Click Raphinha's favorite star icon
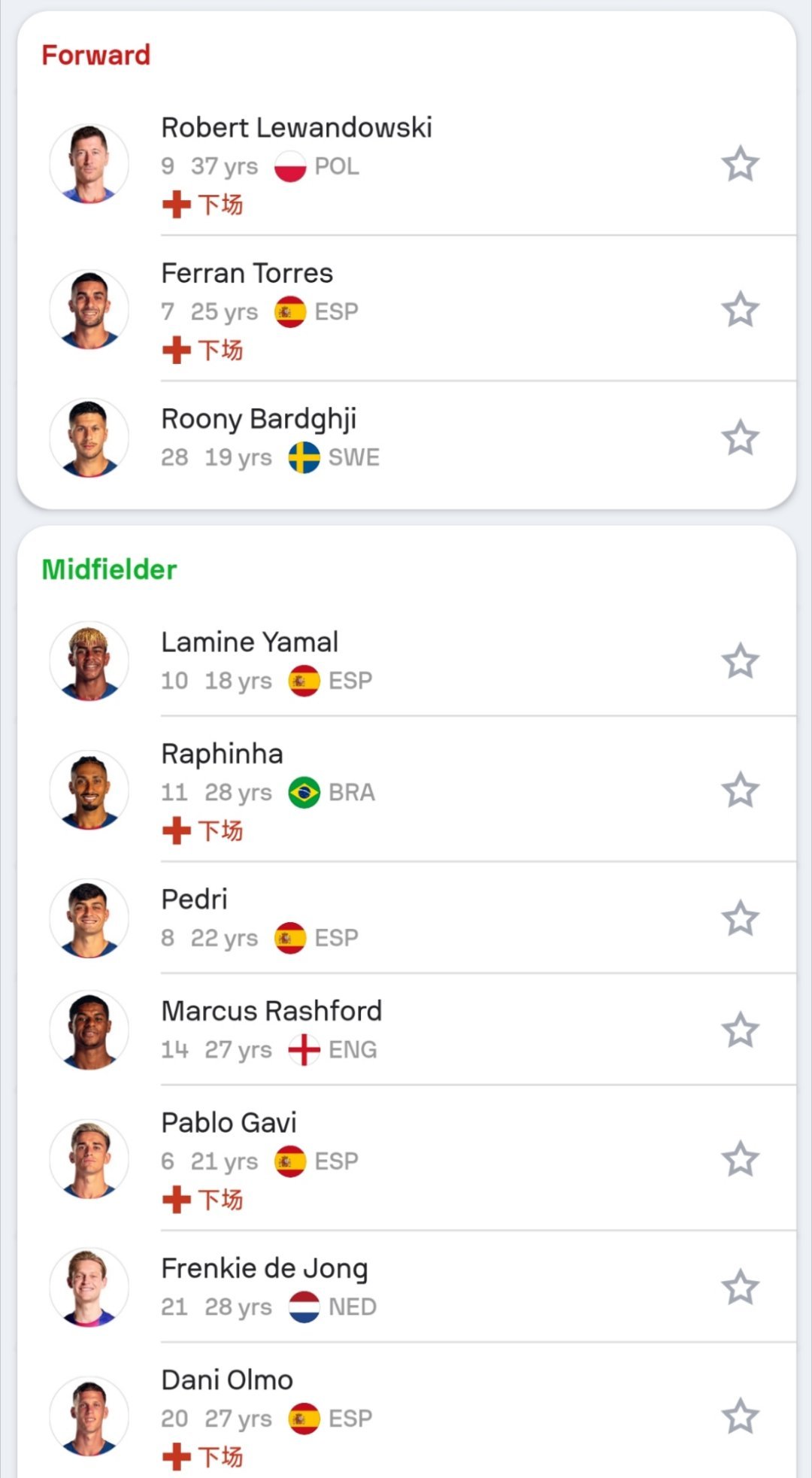Image resolution: width=812 pixels, height=1478 pixels. [740, 790]
